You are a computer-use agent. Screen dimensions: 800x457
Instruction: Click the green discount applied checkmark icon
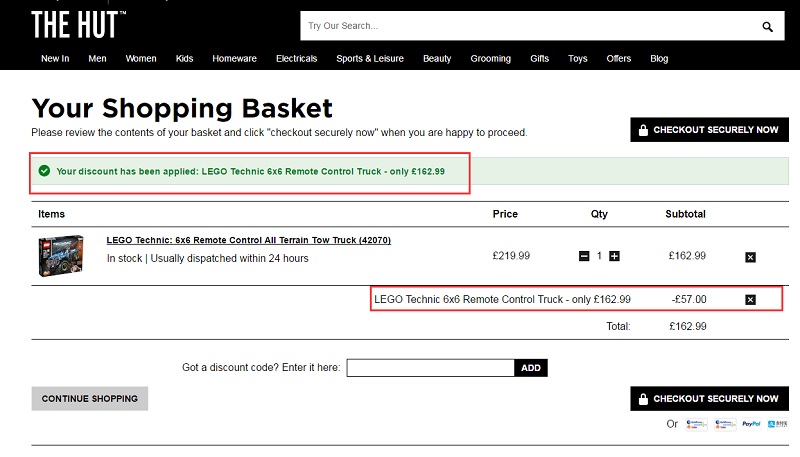tap(44, 171)
